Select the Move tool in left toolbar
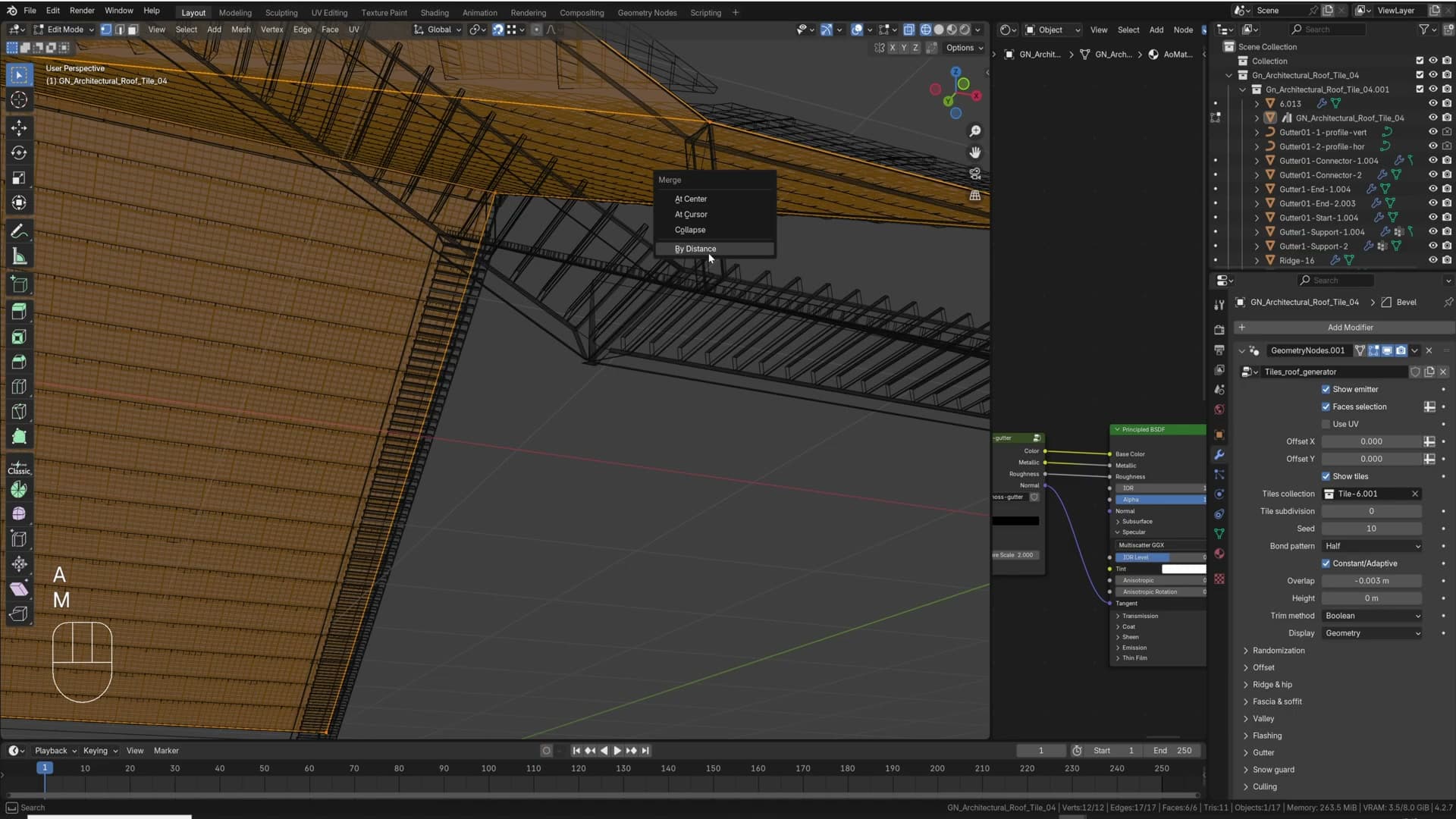 click(19, 127)
